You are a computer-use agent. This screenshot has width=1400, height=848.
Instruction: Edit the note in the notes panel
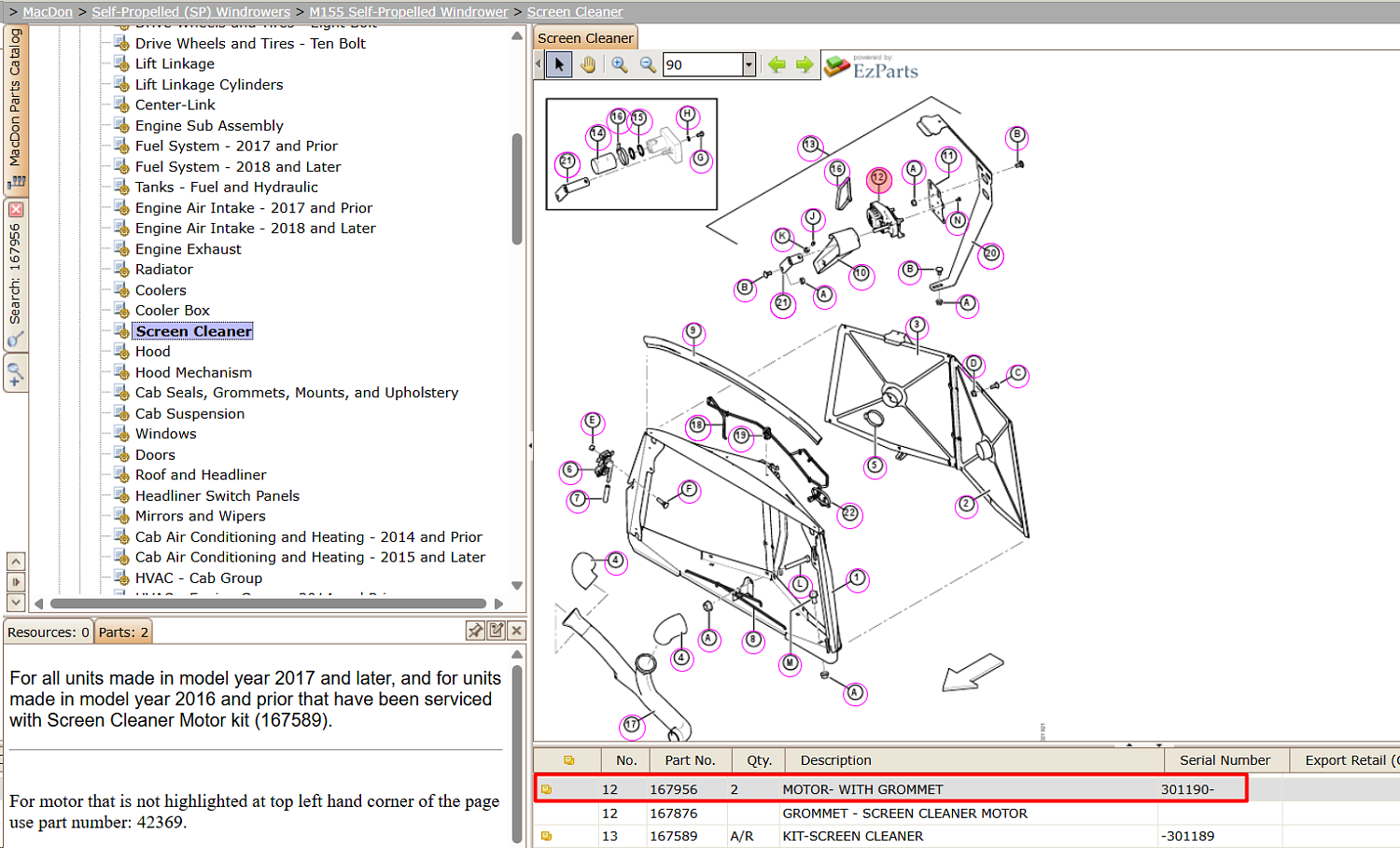point(497,631)
